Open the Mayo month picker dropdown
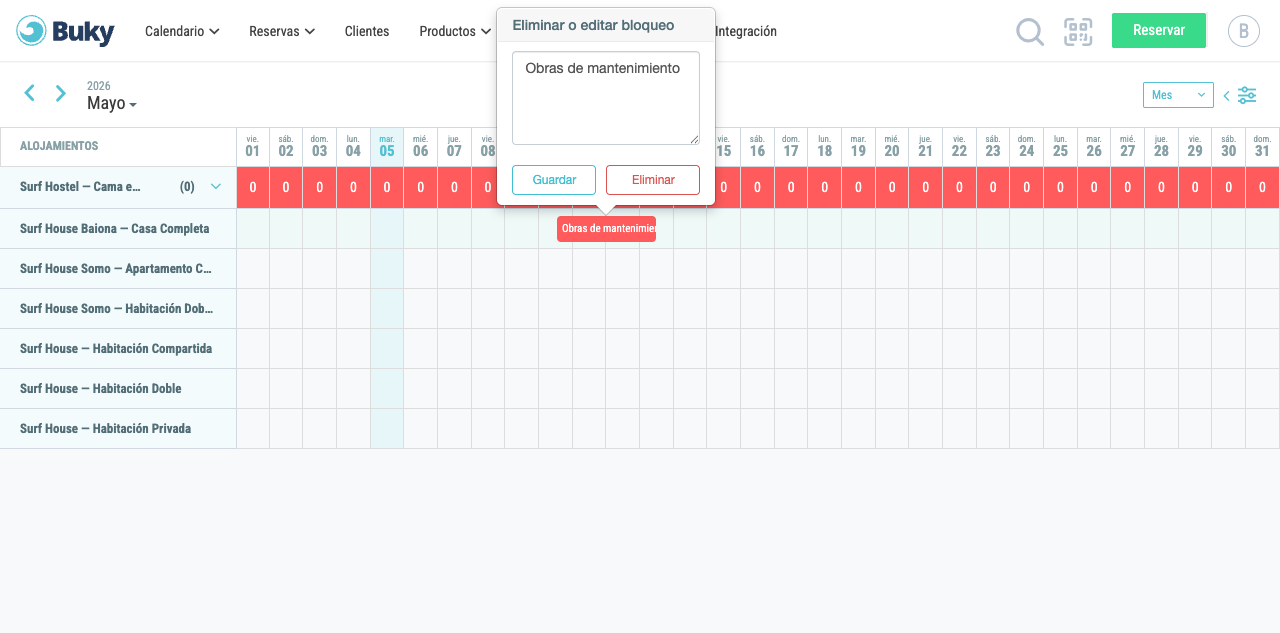 click(112, 103)
